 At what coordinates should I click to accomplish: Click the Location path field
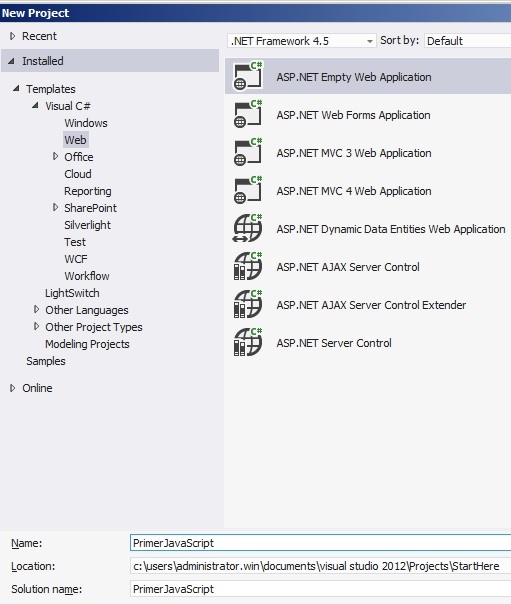(320, 566)
